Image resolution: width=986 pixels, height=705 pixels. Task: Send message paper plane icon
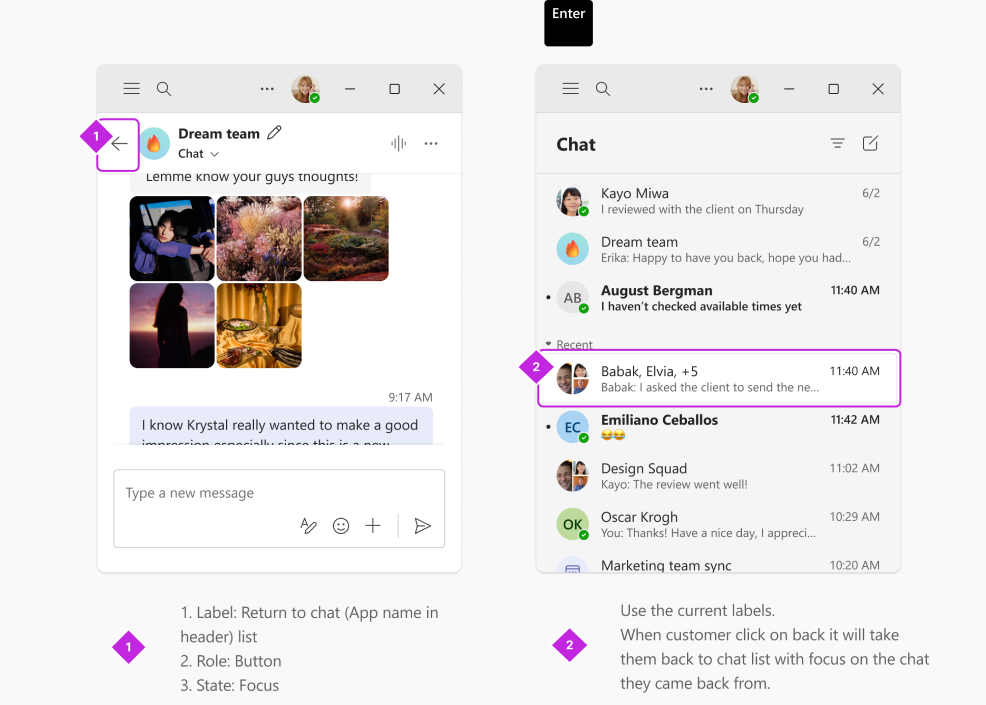tap(423, 526)
